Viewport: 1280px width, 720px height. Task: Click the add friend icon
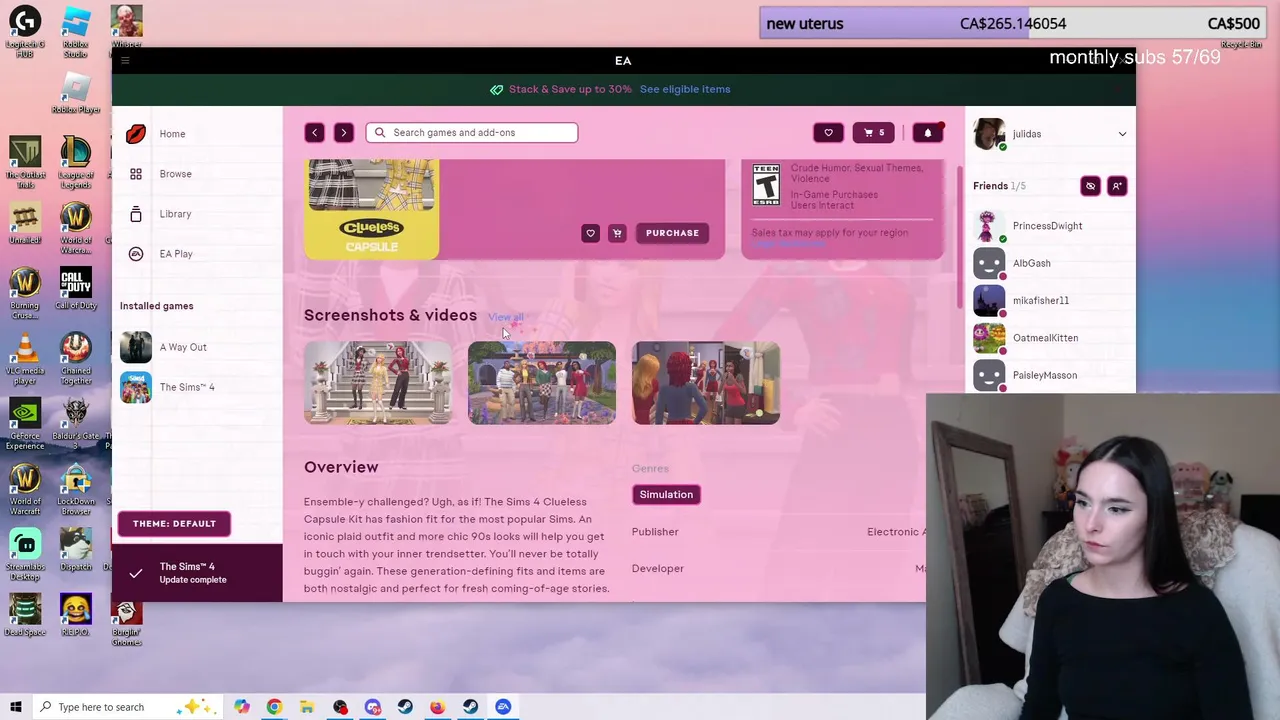(1117, 186)
